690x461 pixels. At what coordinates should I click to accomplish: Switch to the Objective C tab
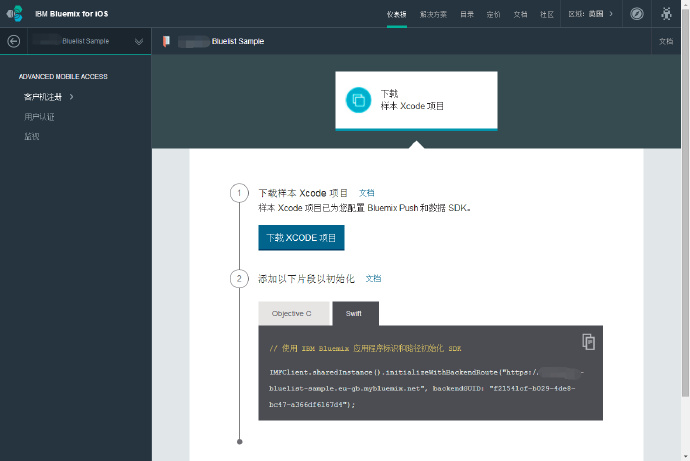(294, 314)
